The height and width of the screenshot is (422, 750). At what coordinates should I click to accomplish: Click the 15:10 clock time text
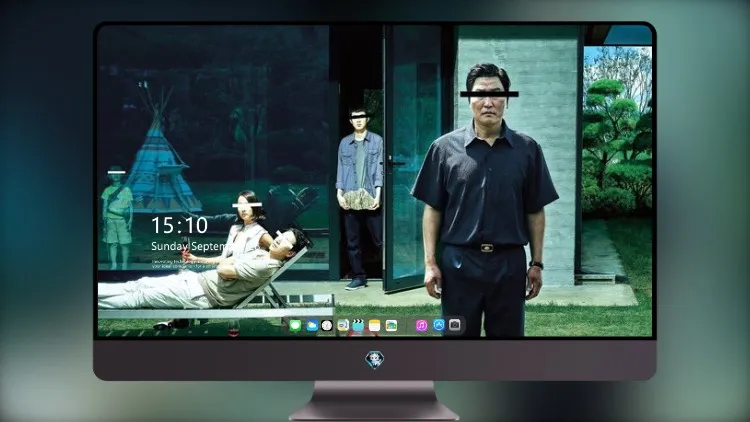pos(179,225)
